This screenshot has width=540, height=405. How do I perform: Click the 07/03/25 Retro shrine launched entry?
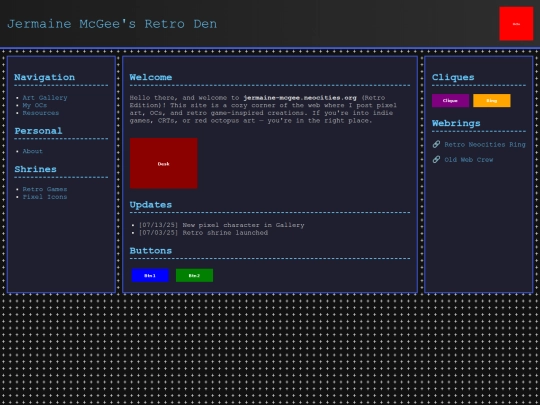(203, 233)
